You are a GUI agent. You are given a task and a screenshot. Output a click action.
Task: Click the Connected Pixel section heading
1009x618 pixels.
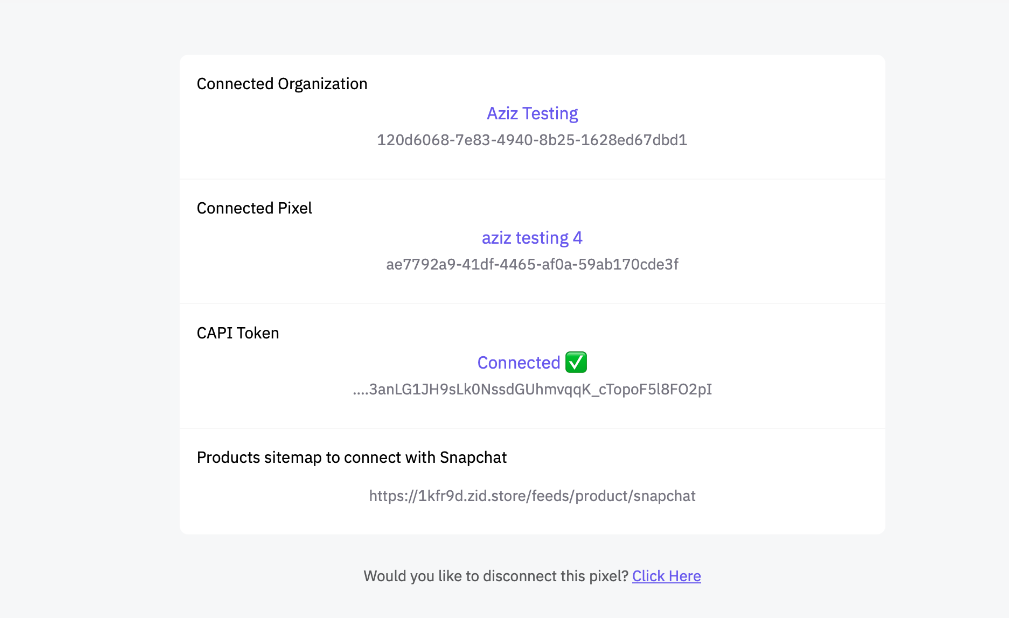pos(254,209)
